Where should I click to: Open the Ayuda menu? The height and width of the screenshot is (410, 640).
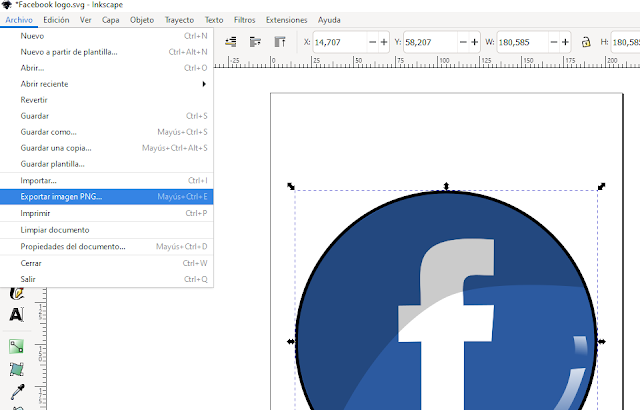pos(329,20)
